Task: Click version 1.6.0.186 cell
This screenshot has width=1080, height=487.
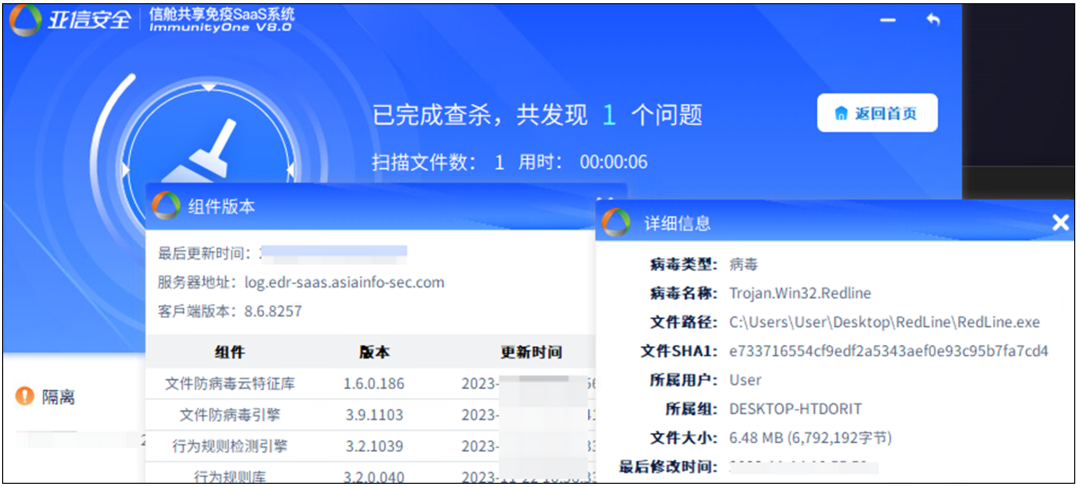Action: pos(374,384)
